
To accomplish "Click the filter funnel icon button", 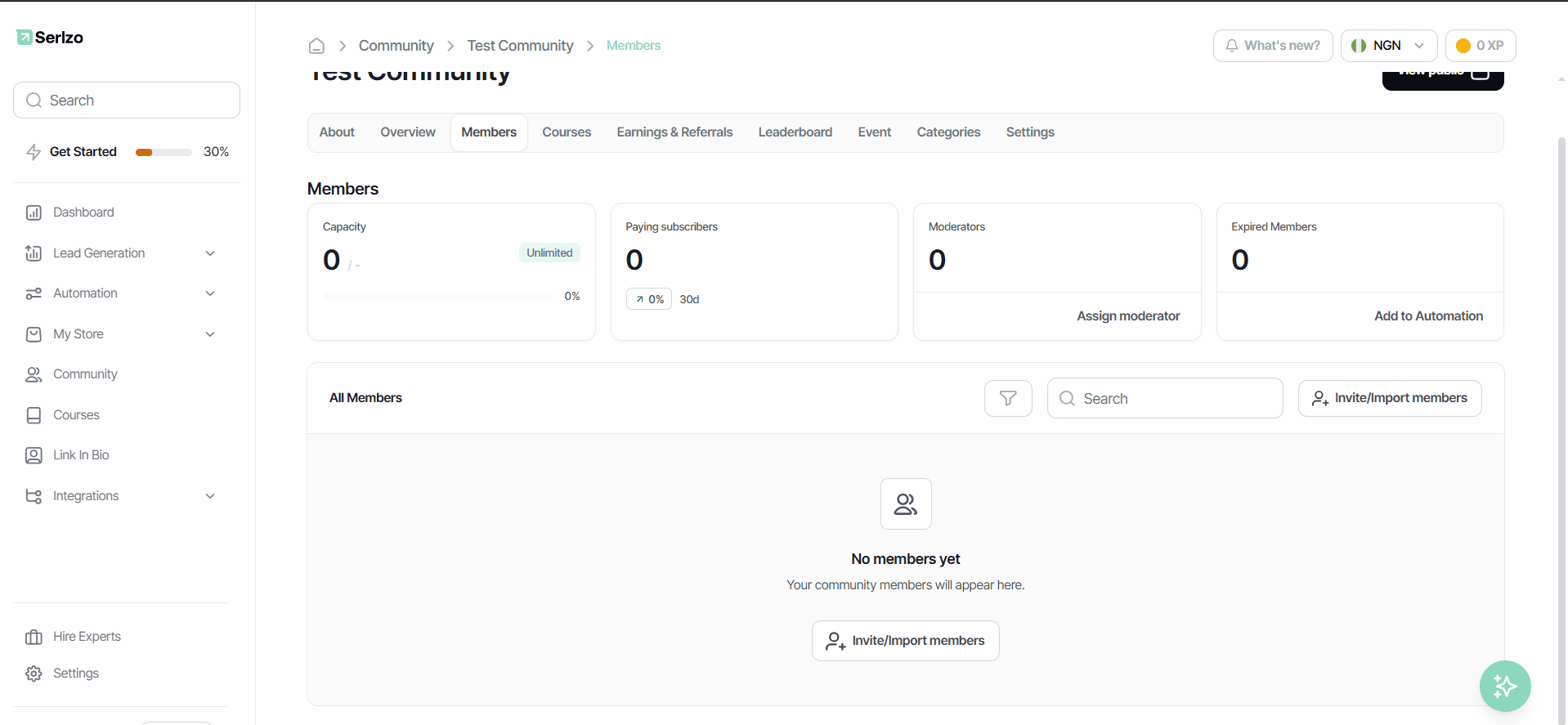I will 1008,398.
